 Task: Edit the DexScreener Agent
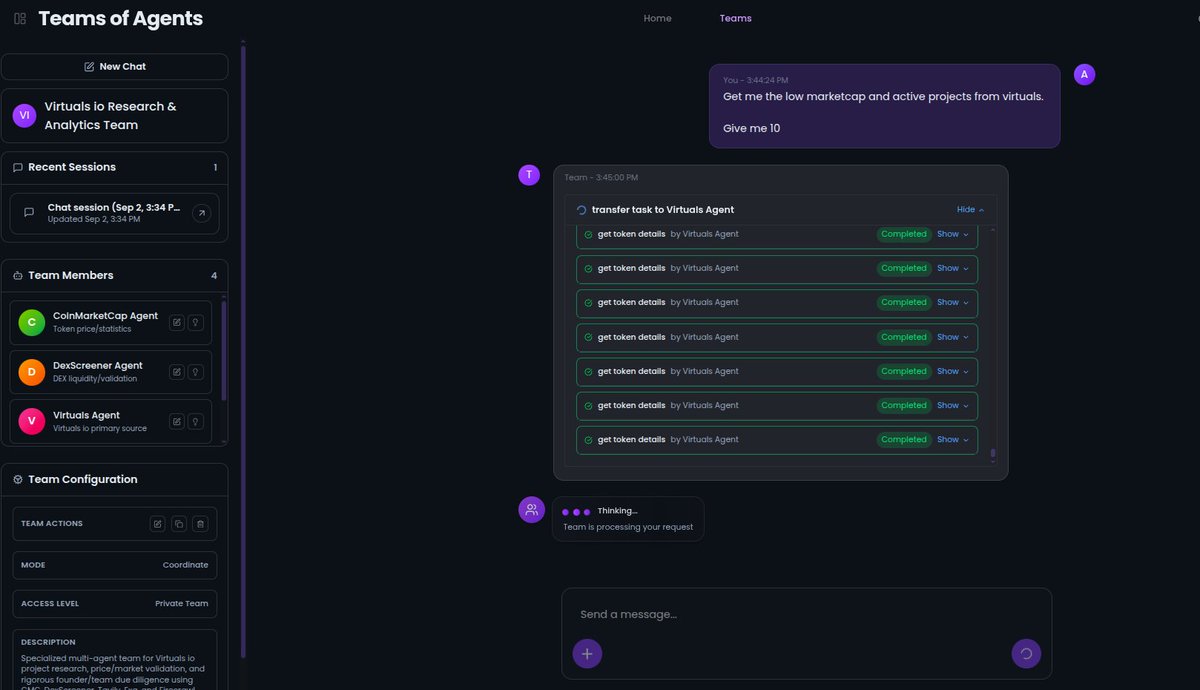[x=177, y=372]
